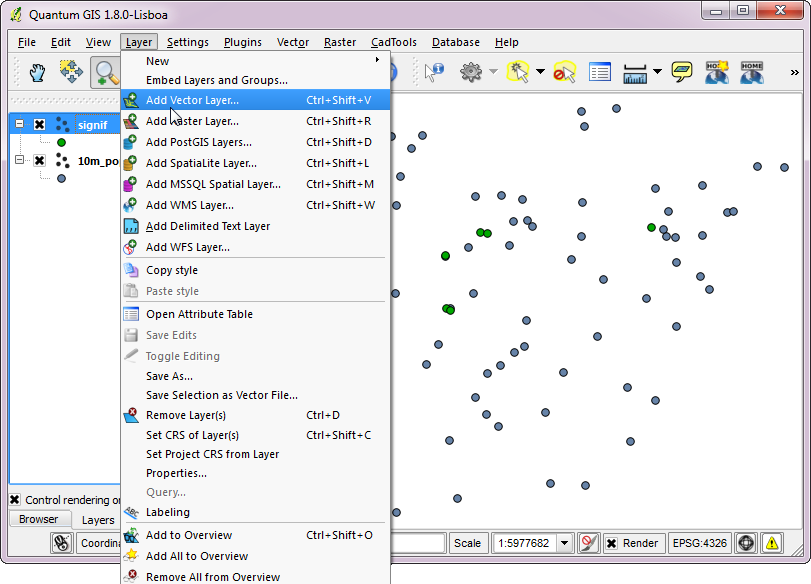Screen dimensions: 811x584
Task: Open CRS status globe icon
Action: tap(746, 543)
